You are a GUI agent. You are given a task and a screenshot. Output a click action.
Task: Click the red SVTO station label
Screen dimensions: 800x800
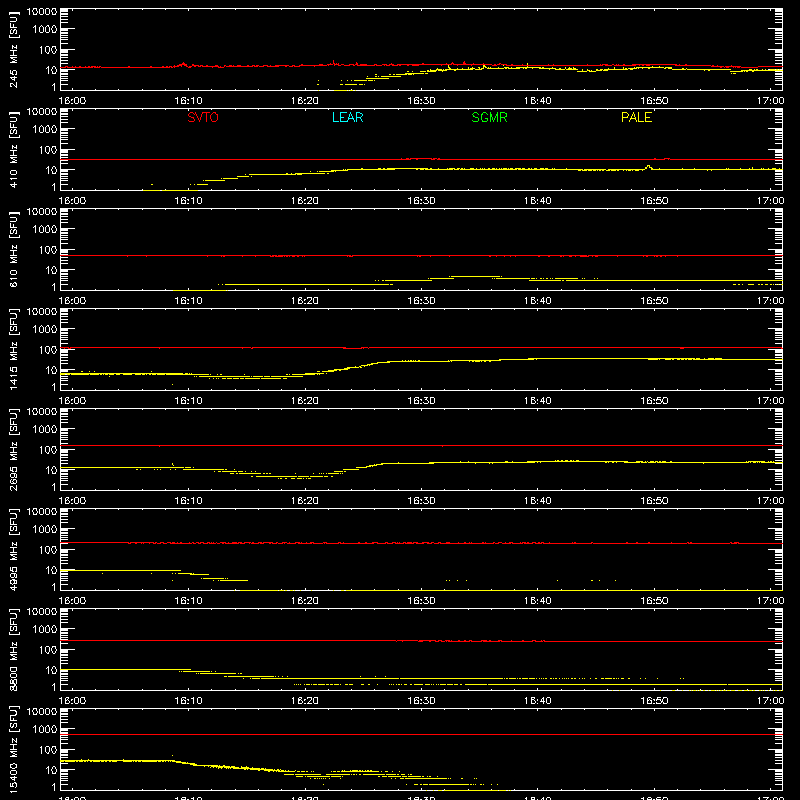203,117
